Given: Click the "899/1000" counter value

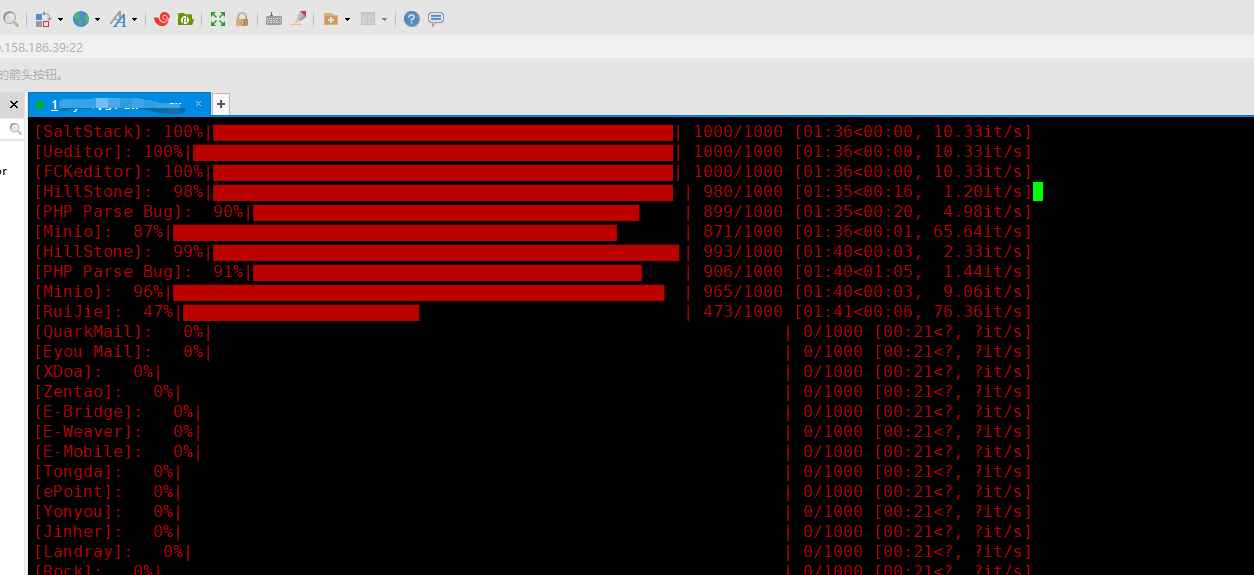Looking at the screenshot, I should (x=744, y=212).
